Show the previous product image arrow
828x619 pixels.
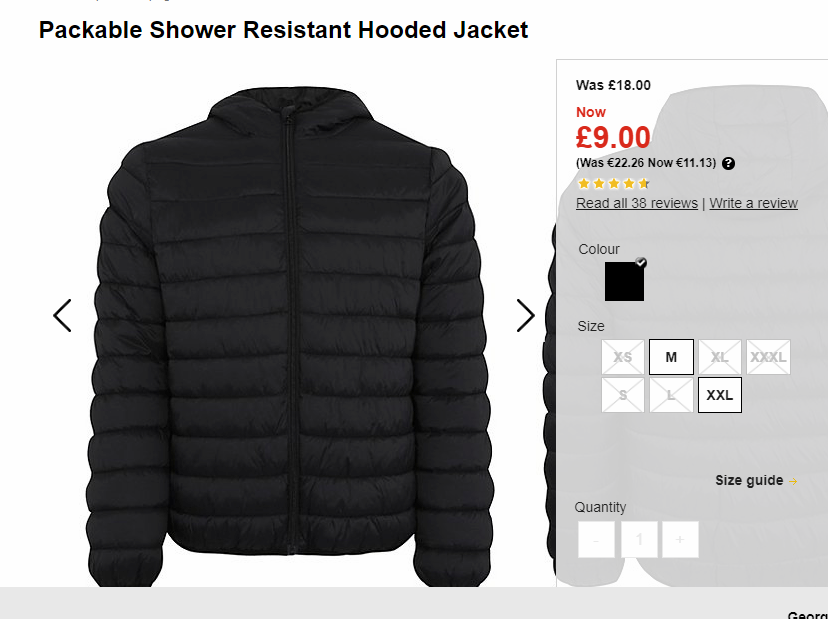click(x=62, y=316)
